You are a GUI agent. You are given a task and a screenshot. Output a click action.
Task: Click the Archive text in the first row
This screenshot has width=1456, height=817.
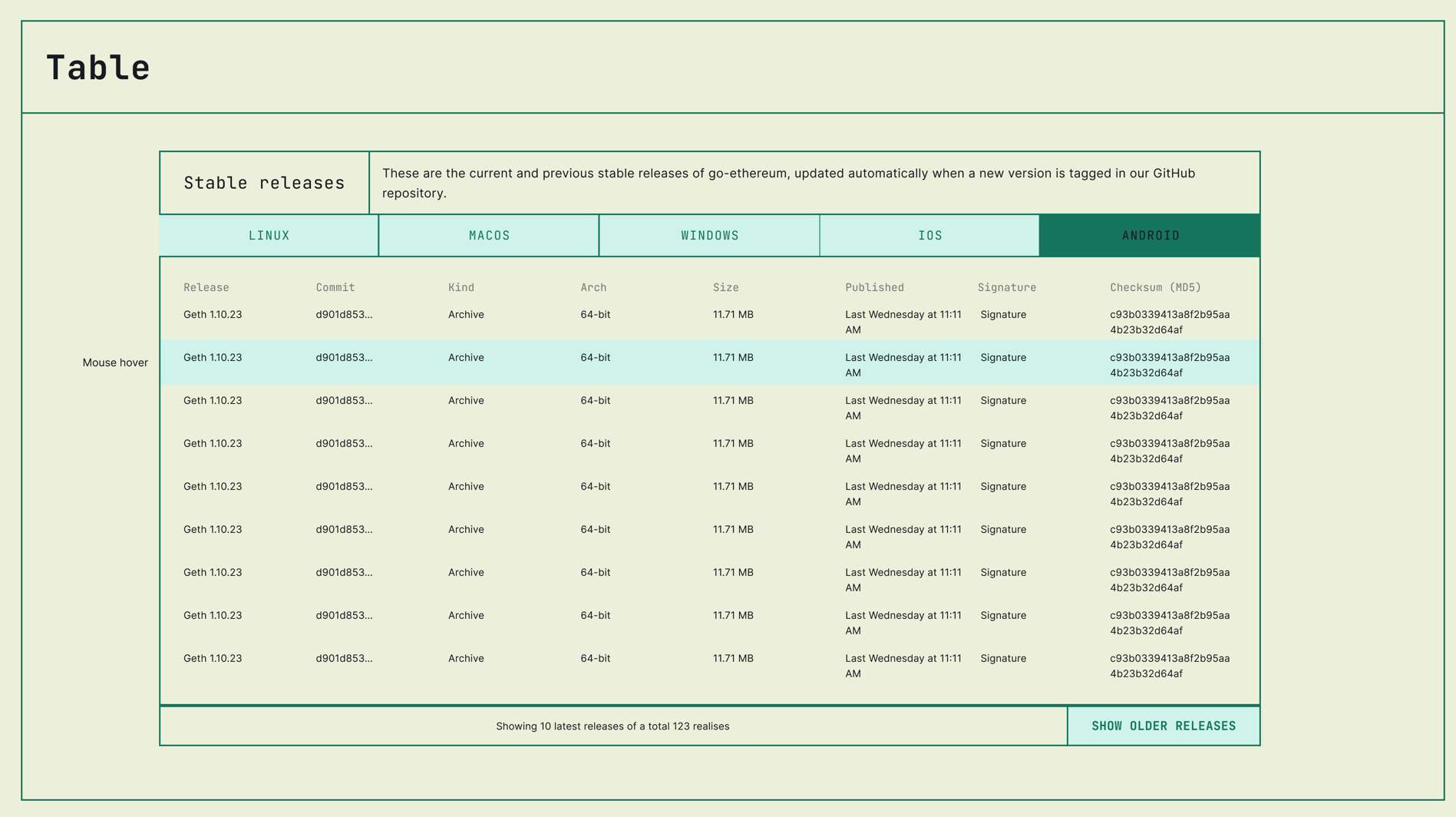coord(466,314)
